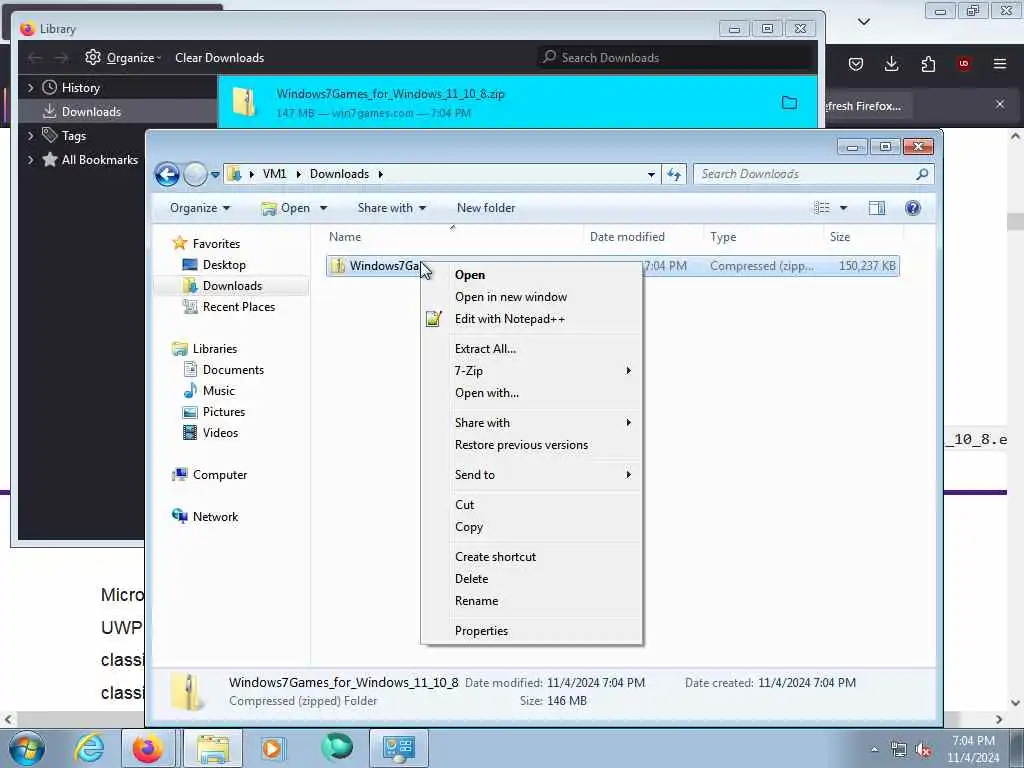Sort by the Type column header
Image resolution: width=1024 pixels, height=768 pixels.
[763, 237]
